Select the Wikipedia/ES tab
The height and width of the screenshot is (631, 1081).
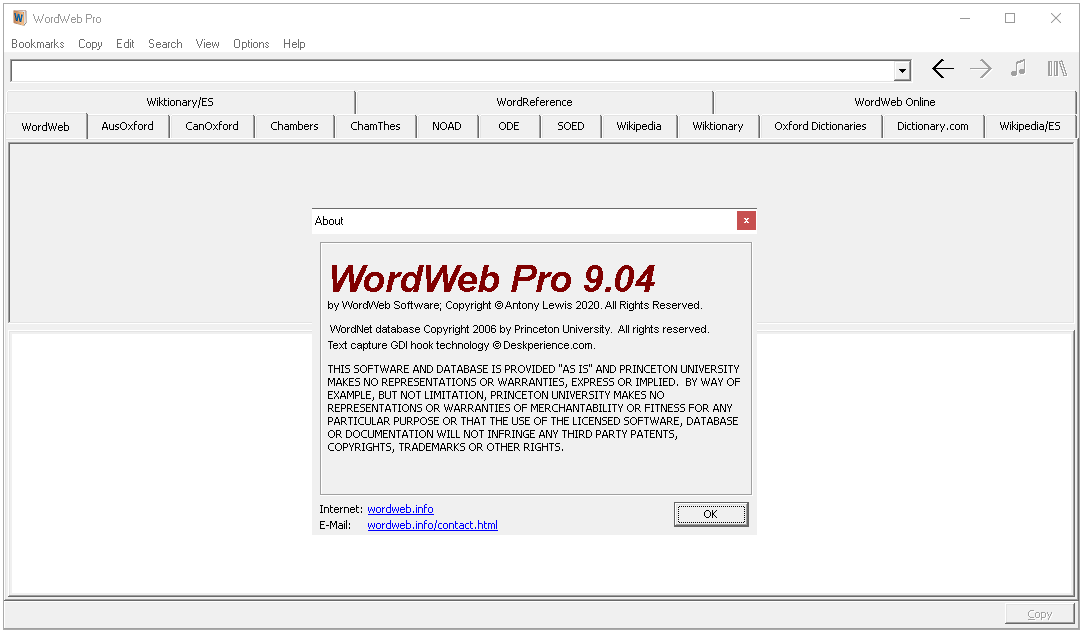(x=1030, y=126)
